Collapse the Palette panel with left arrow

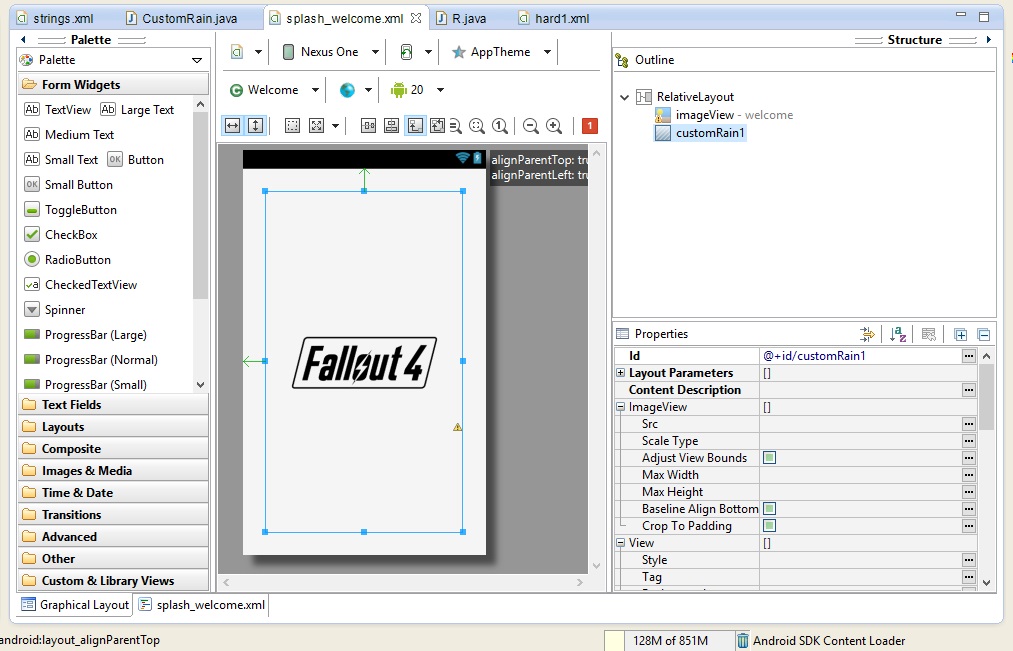coord(23,39)
